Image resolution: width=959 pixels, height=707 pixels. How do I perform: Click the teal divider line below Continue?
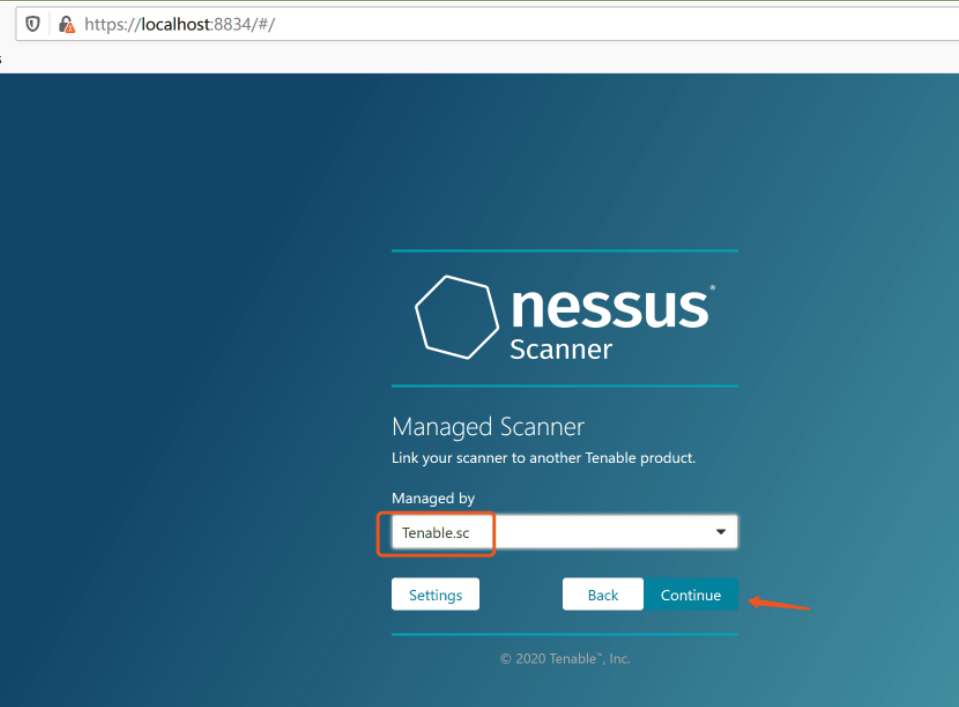[x=565, y=633]
